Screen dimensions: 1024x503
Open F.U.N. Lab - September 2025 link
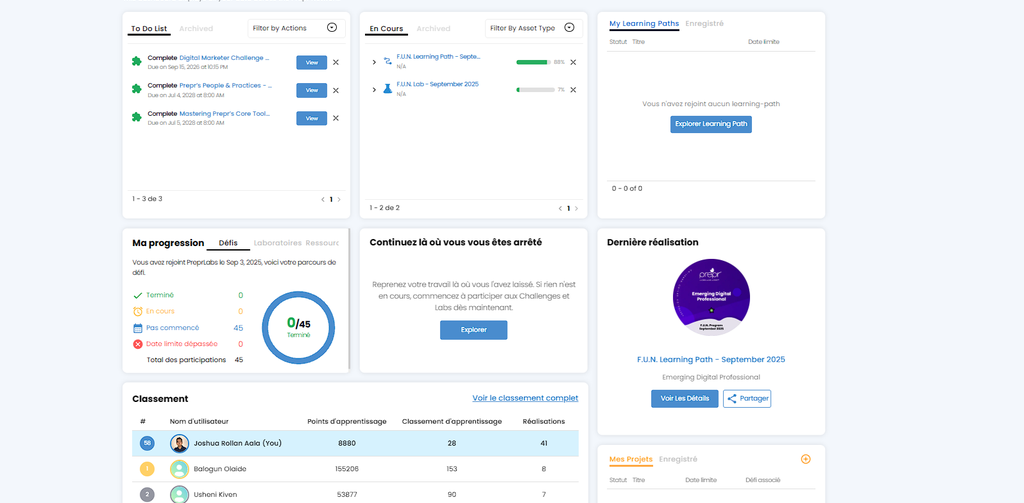(x=438, y=84)
